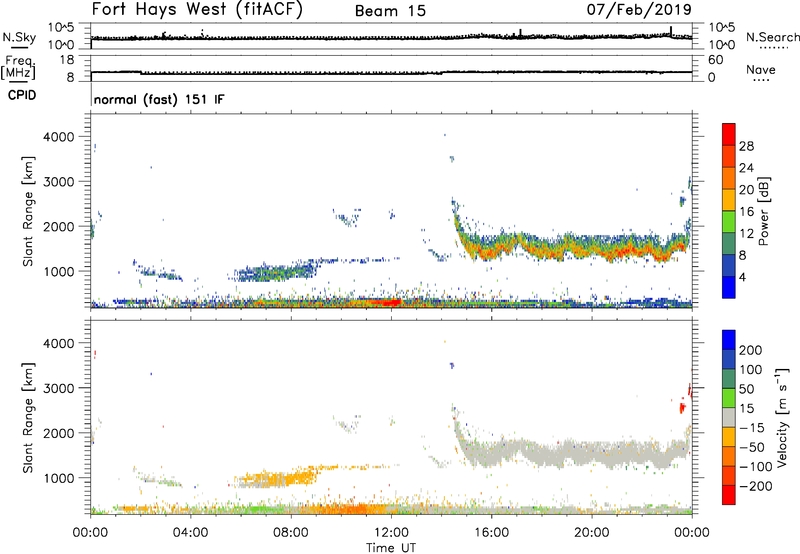
Task: Click the '200' value on the Velocity colorbar
Action: tap(751, 350)
